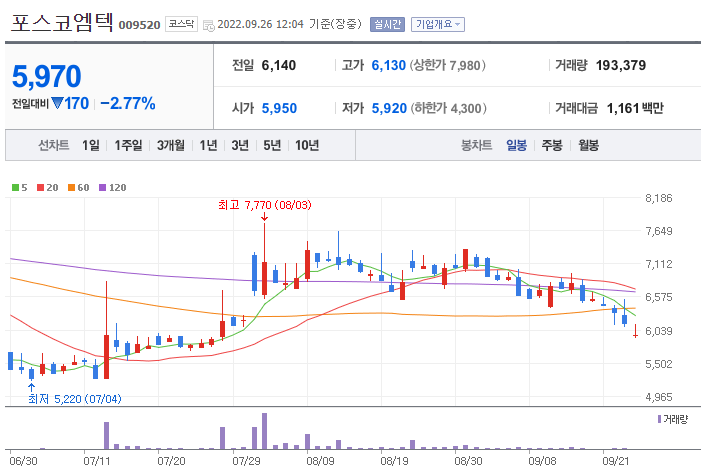The width and height of the screenshot is (701, 471).
Task: Select the 일봉 daily candle chart
Action: pos(516,145)
